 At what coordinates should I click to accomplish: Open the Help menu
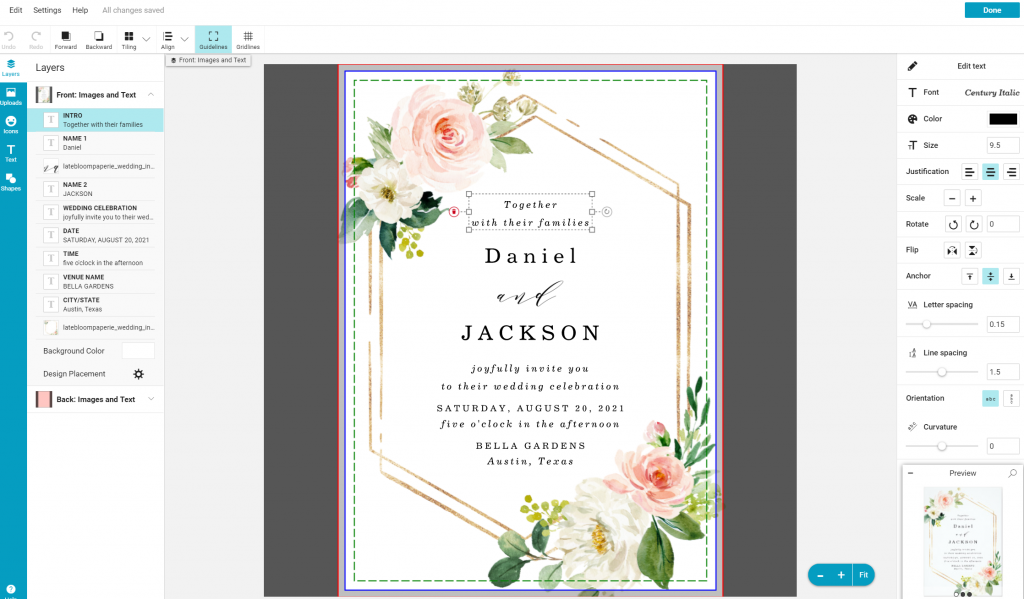point(80,10)
